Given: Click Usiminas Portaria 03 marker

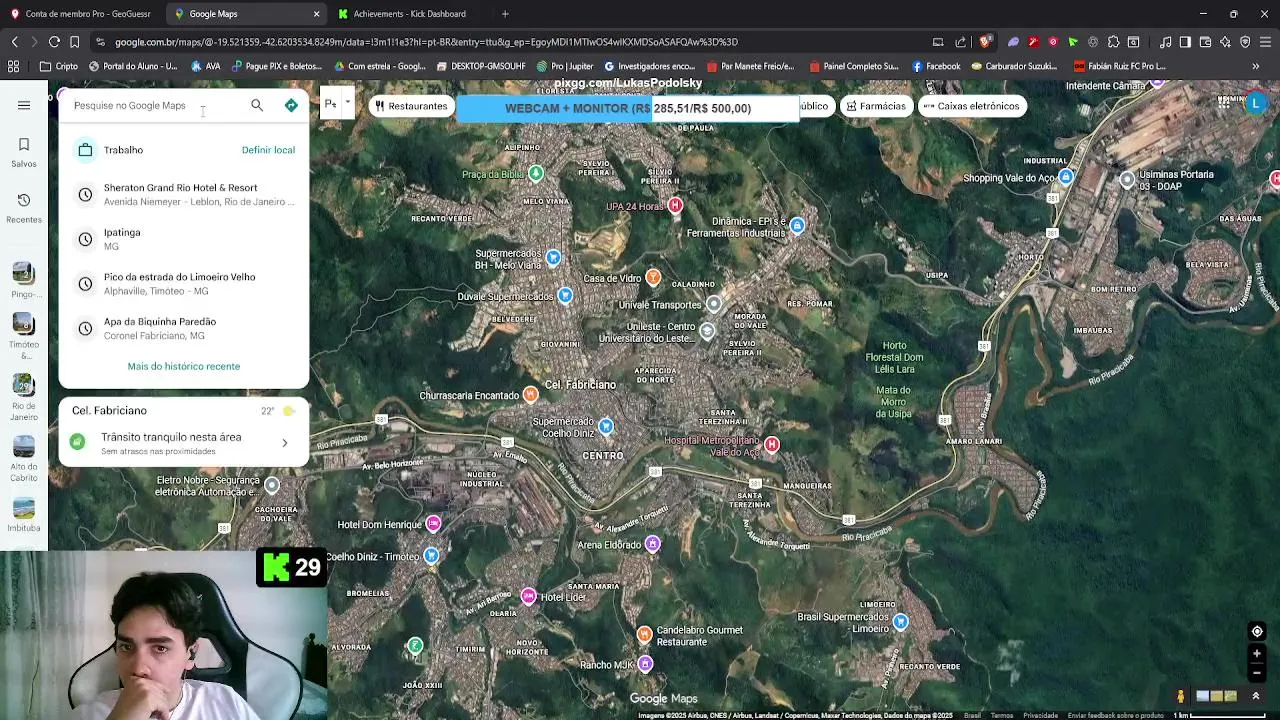Looking at the screenshot, I should tap(1127, 179).
